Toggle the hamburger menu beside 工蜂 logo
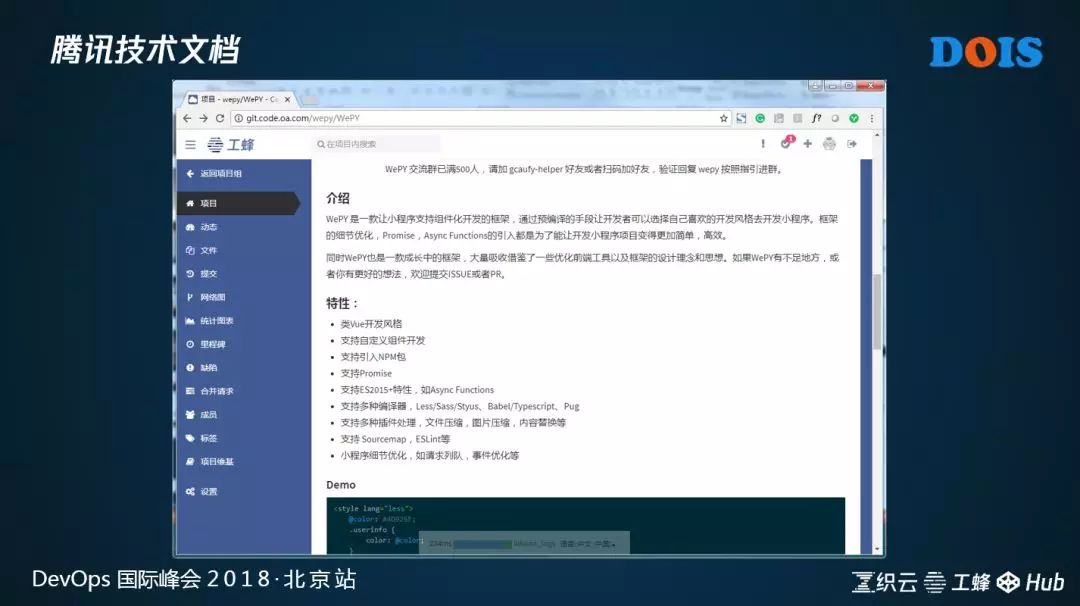Image resolution: width=1080 pixels, height=606 pixels. pyautogui.click(x=191, y=145)
